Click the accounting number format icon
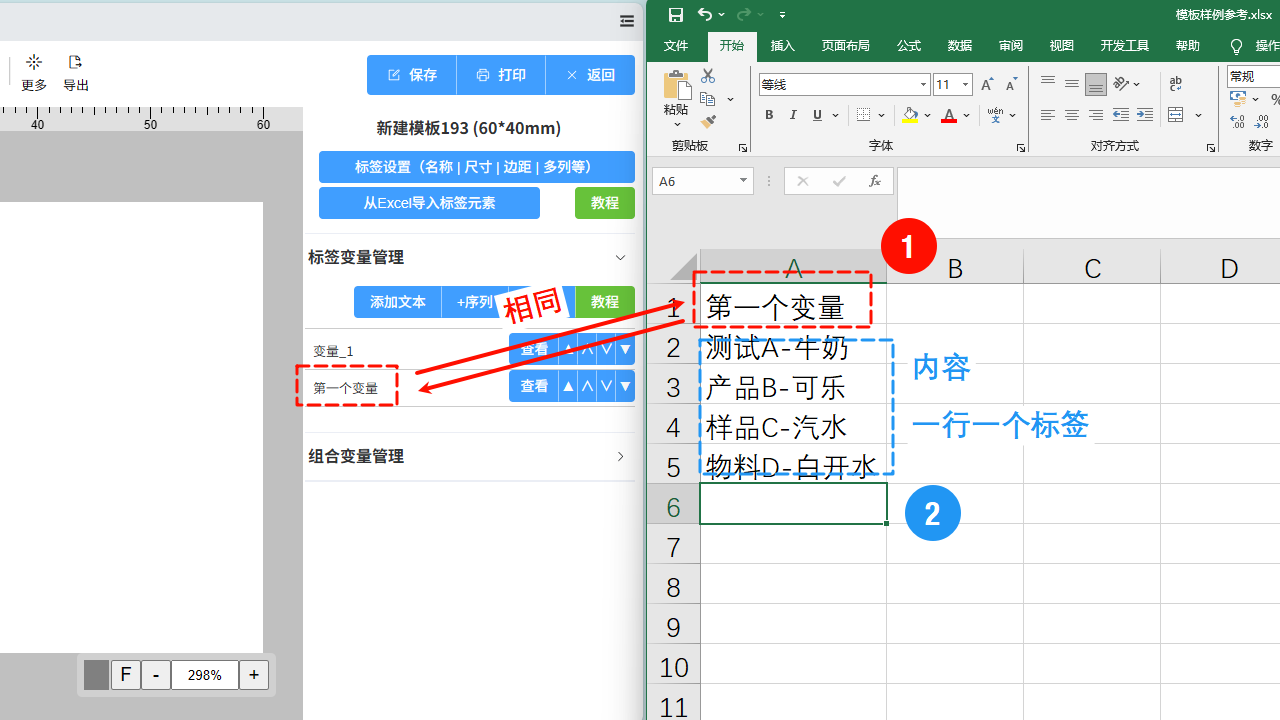Image resolution: width=1280 pixels, height=720 pixels. (x=1238, y=99)
